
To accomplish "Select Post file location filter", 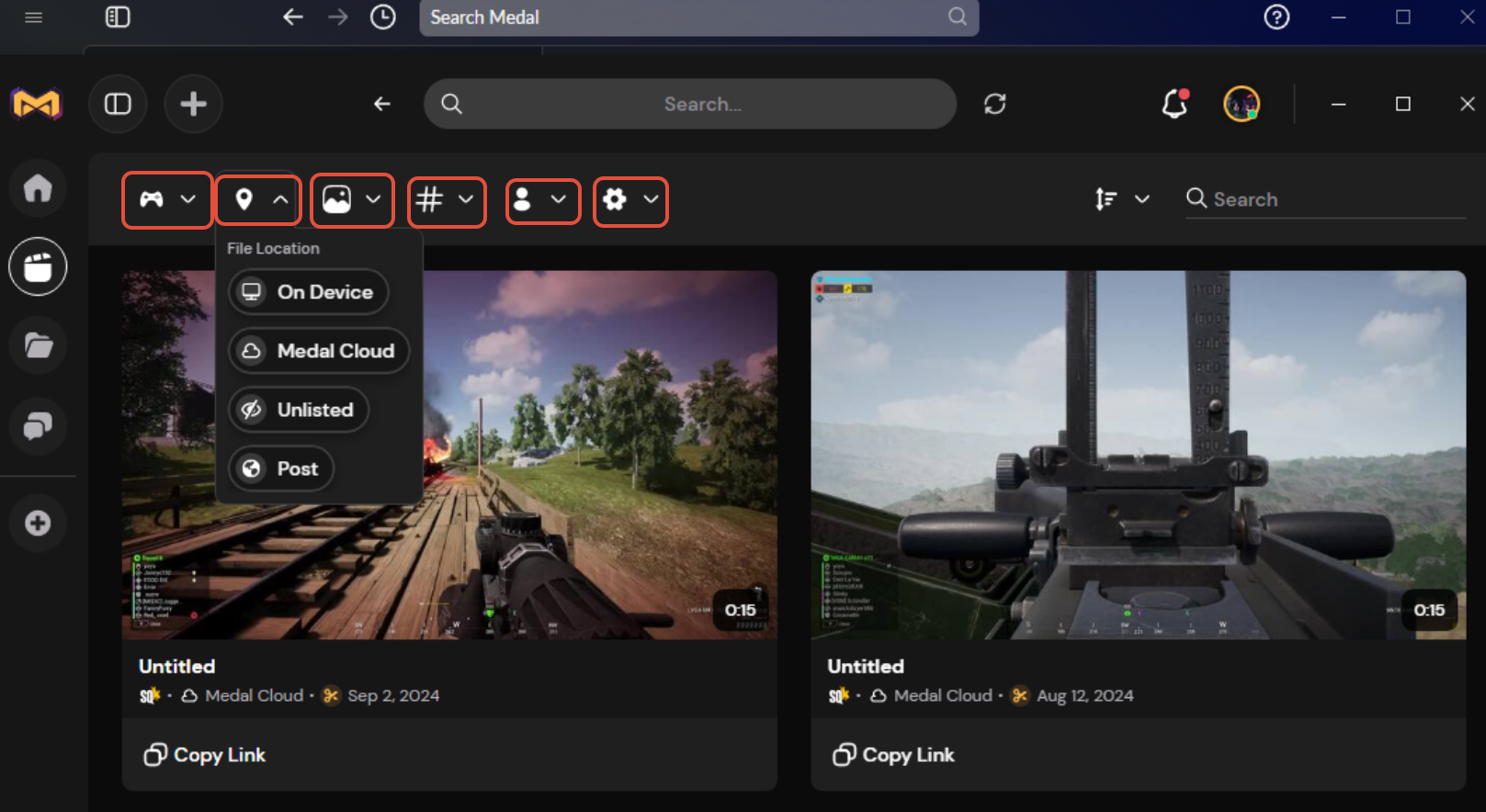I will [x=281, y=468].
